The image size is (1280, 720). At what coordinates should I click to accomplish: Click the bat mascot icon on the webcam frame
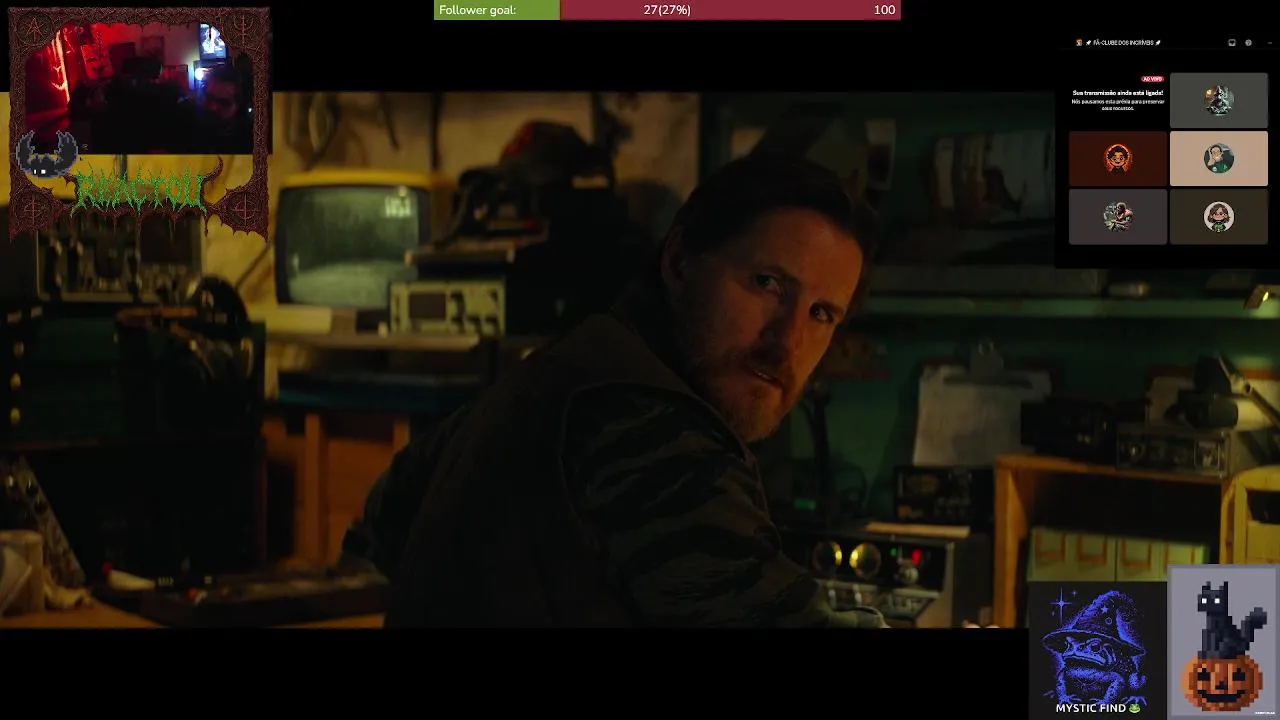(x=46, y=154)
